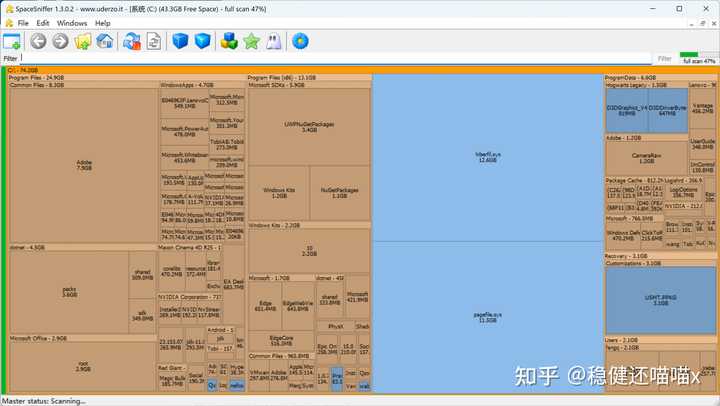Go to upper folder level icon
720x406 pixels.
point(83,41)
